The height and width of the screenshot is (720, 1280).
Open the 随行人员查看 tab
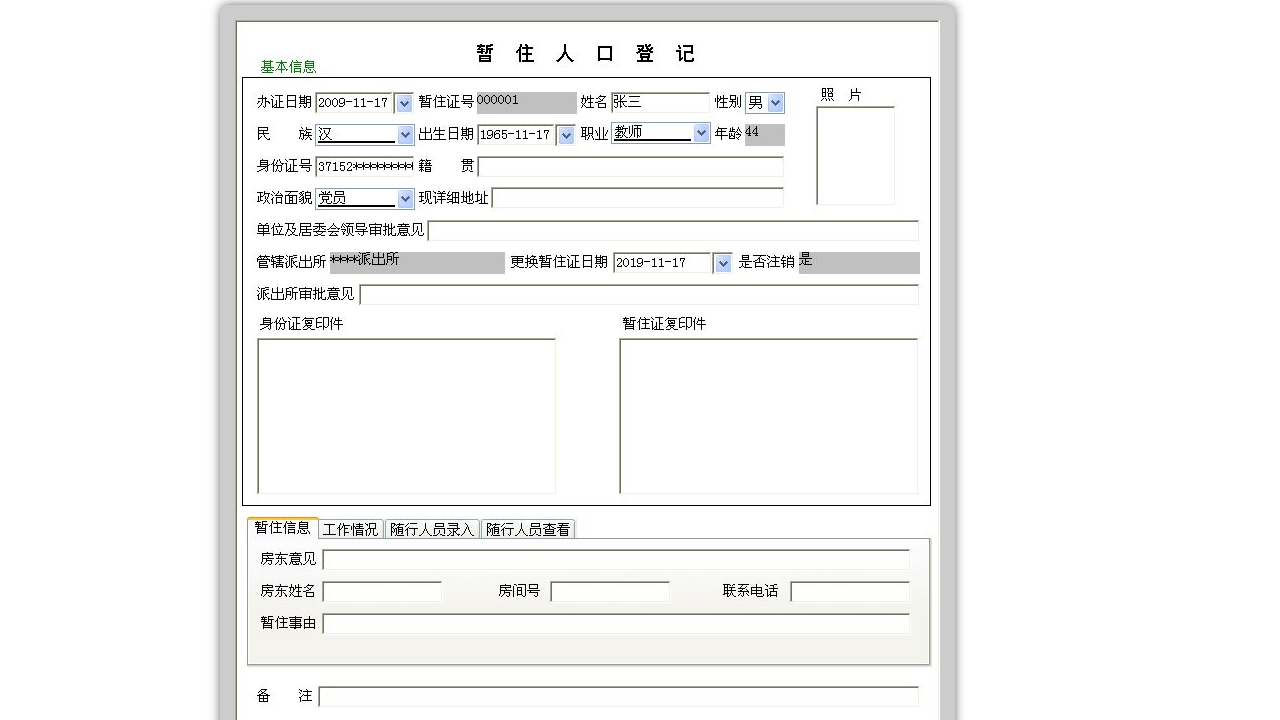528,529
